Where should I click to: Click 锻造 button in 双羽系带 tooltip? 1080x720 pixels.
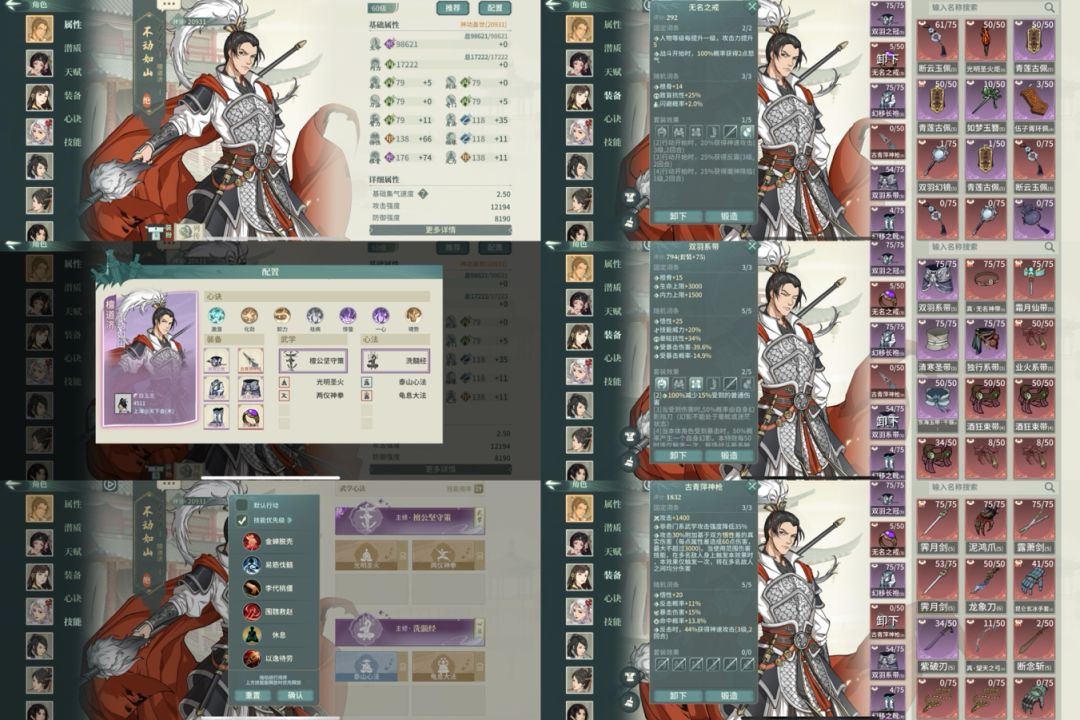coord(728,455)
